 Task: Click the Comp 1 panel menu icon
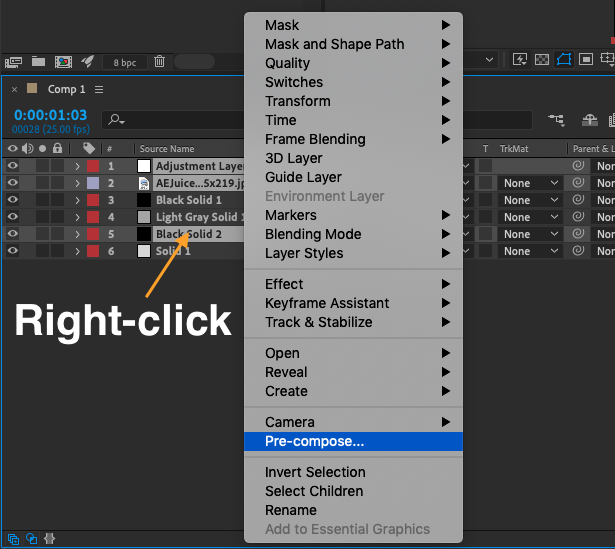coord(99,90)
